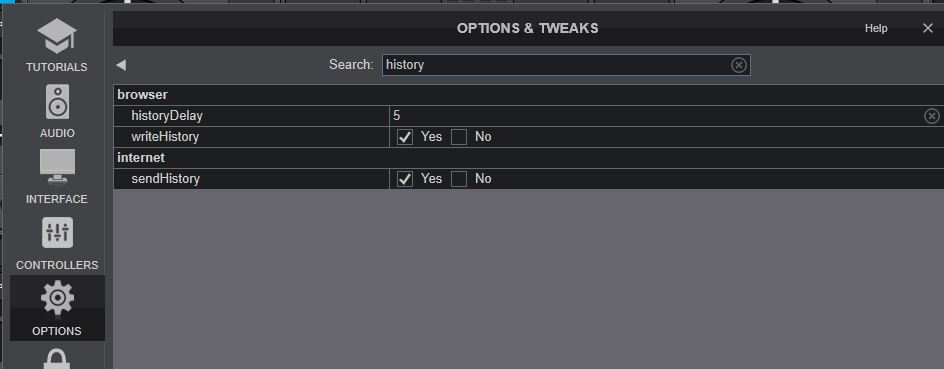
Task: Open Interface settings monitor icon
Action: 57,166
